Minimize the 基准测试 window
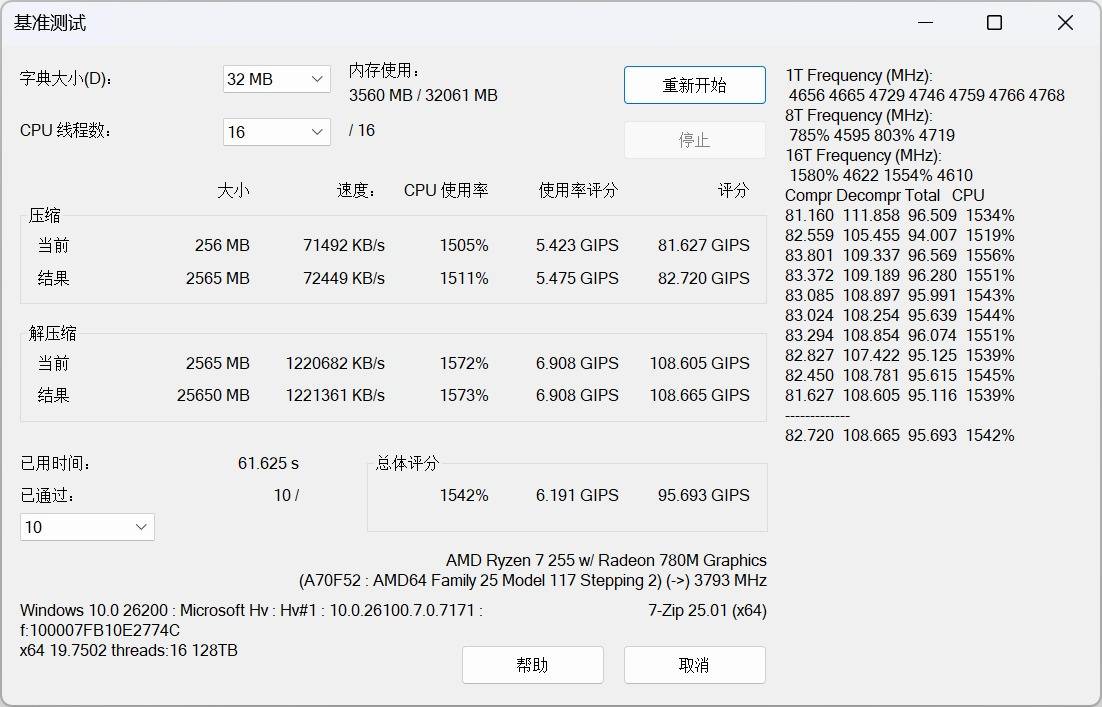 [926, 23]
